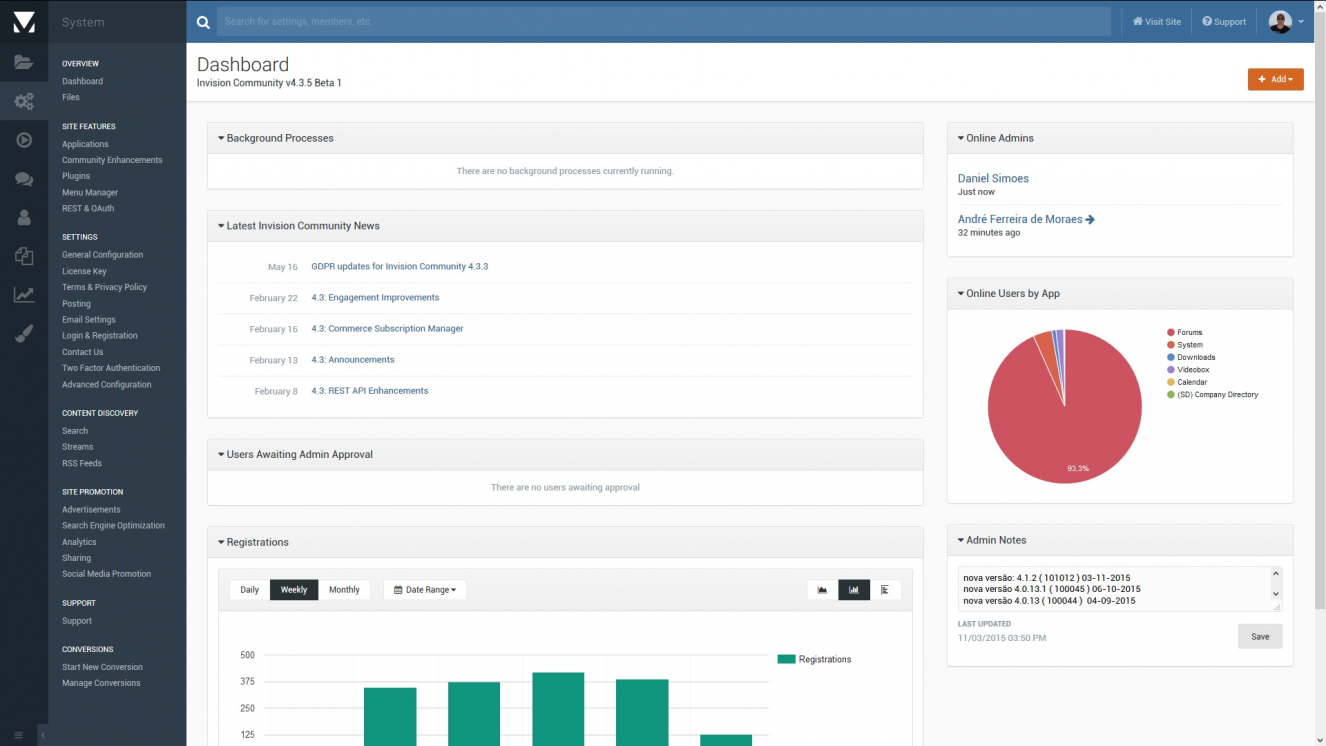This screenshot has height=746, width=1326.
Task: Open the orange Add dropdown button
Action: point(1275,79)
